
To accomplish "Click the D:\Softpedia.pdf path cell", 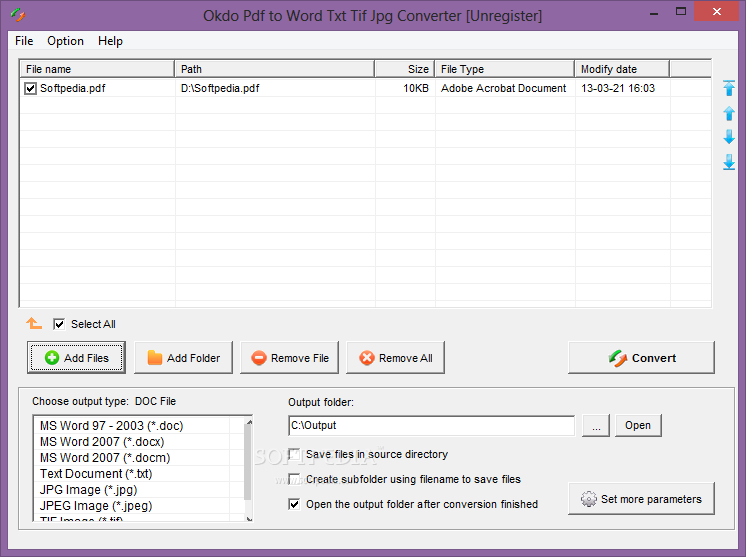I will [x=220, y=88].
